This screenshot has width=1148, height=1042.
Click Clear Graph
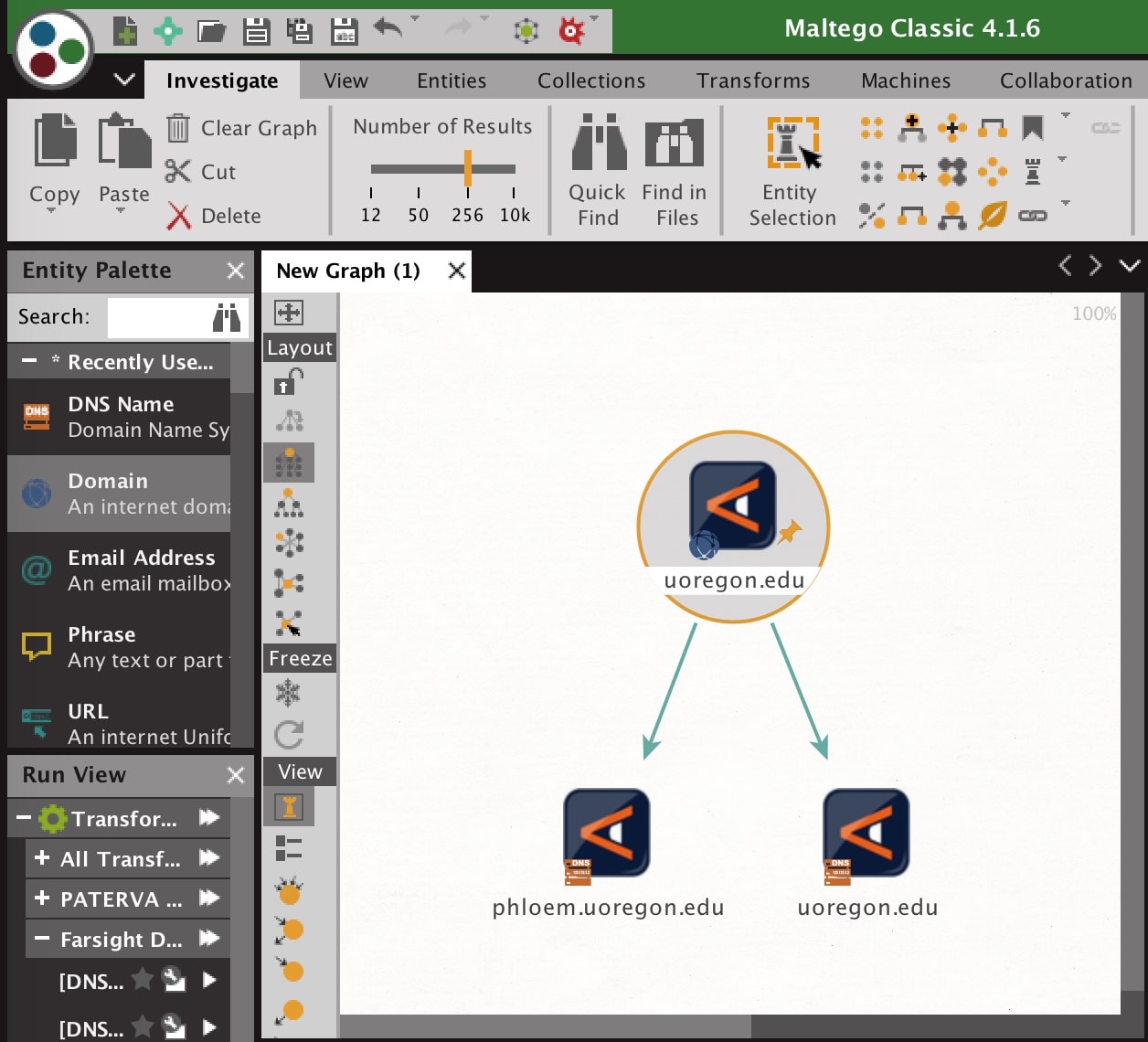coord(242,128)
